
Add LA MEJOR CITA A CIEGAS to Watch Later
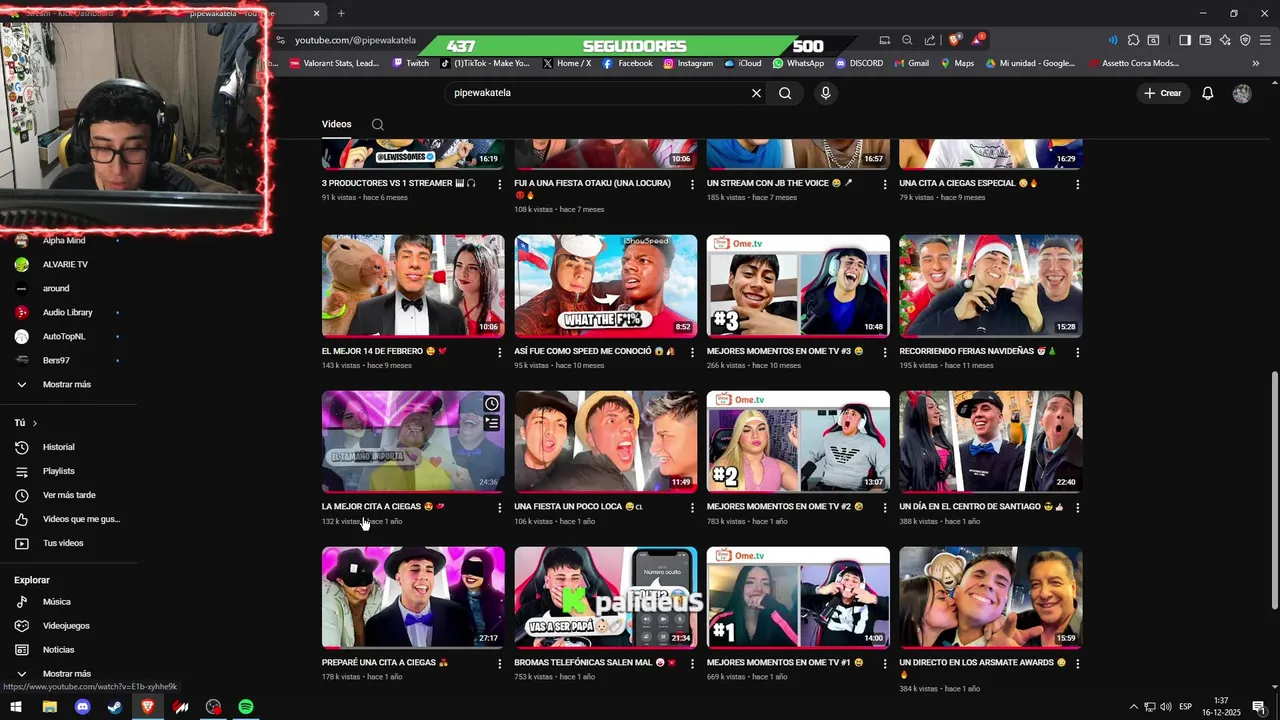491,404
